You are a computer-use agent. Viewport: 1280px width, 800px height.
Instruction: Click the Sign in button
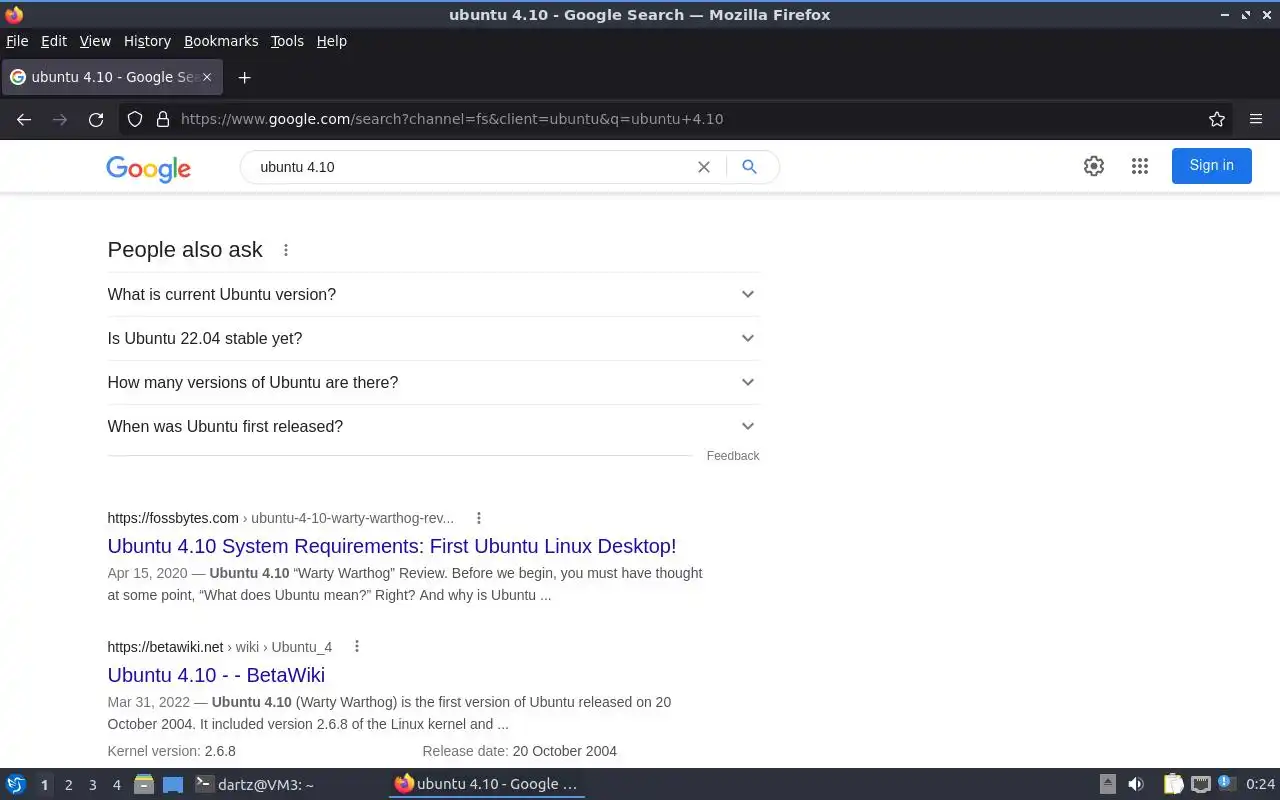coord(1211,166)
